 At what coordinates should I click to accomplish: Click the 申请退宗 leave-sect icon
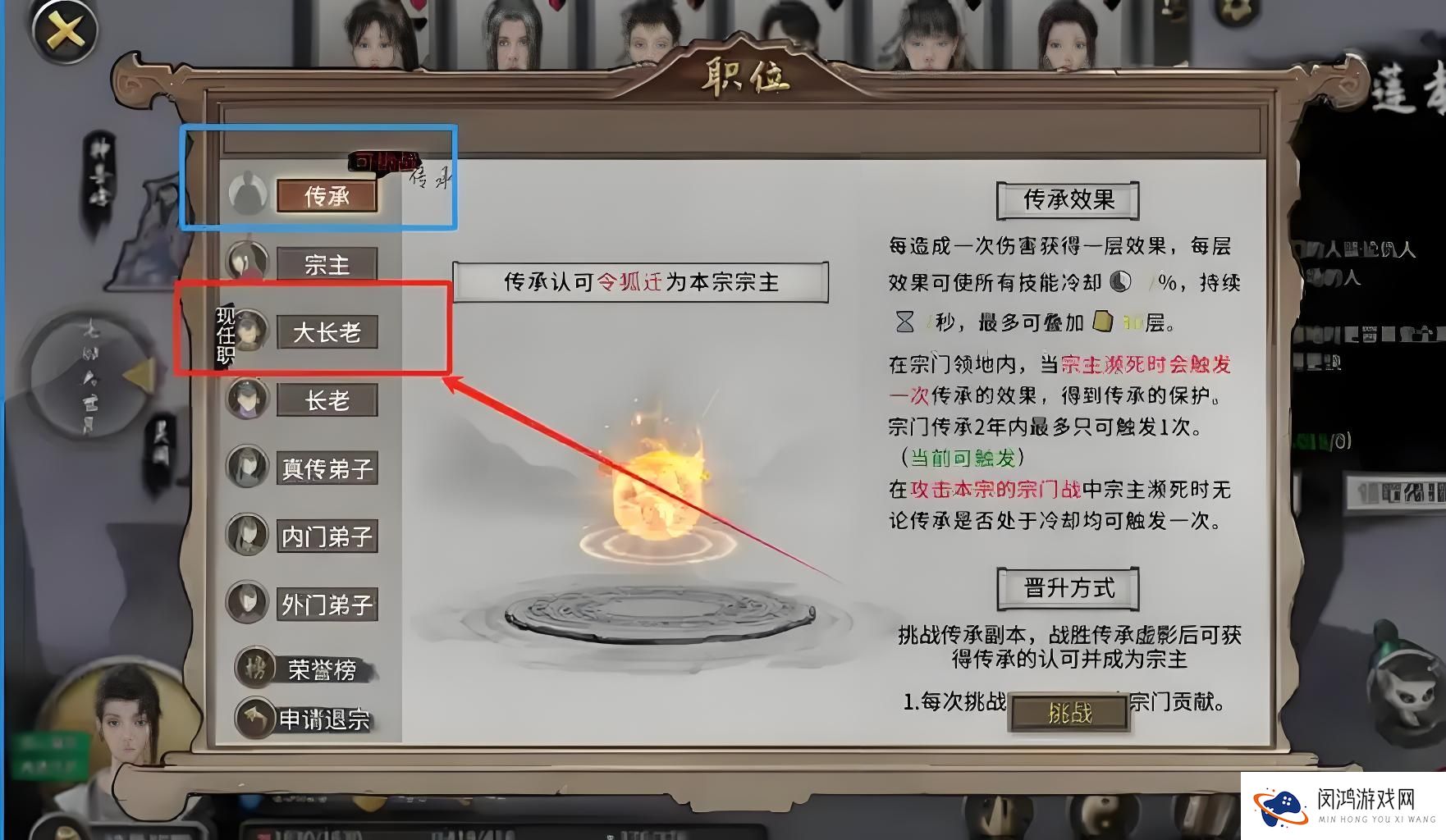coord(255,719)
